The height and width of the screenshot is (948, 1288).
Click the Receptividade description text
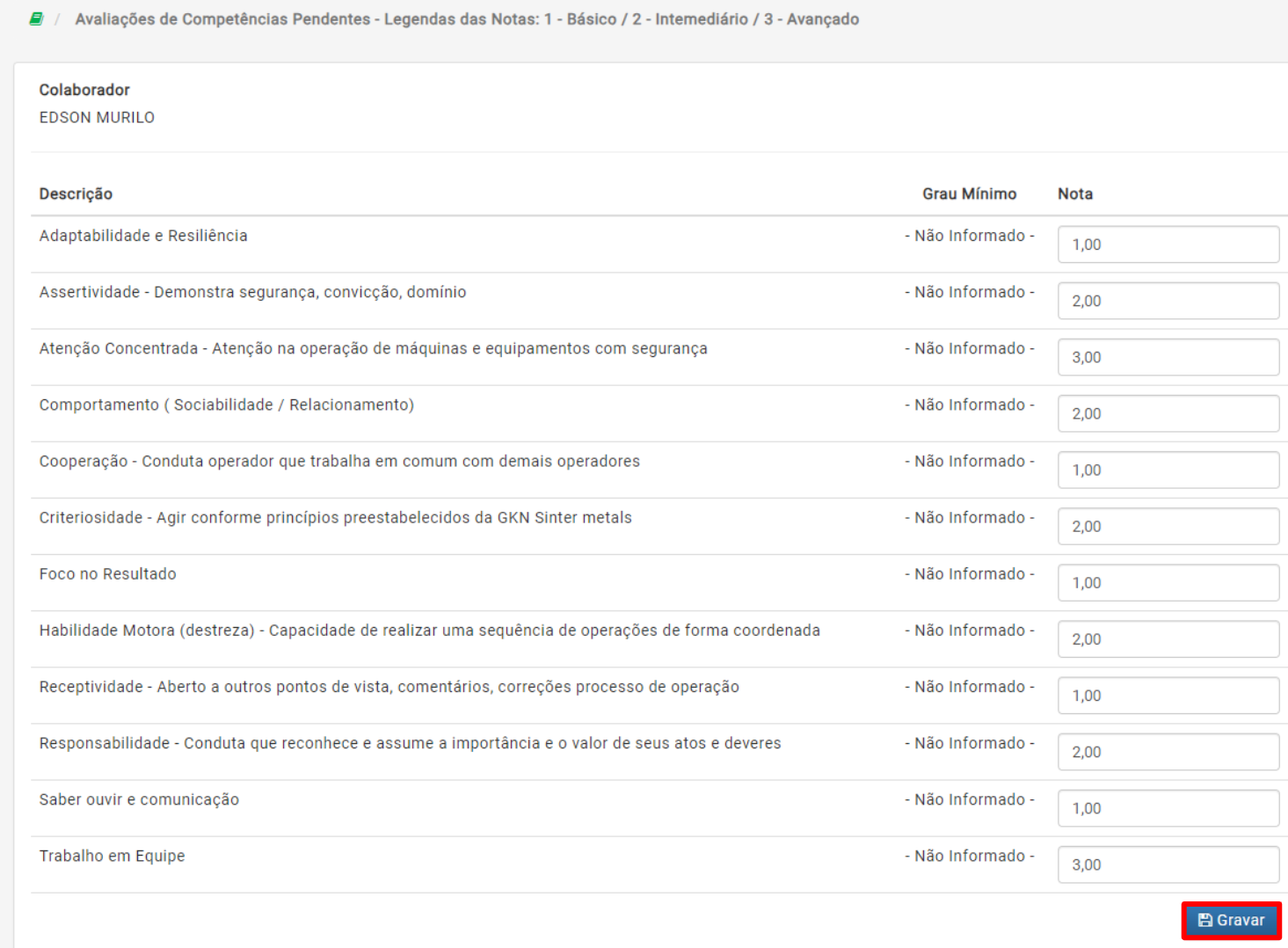click(389, 687)
